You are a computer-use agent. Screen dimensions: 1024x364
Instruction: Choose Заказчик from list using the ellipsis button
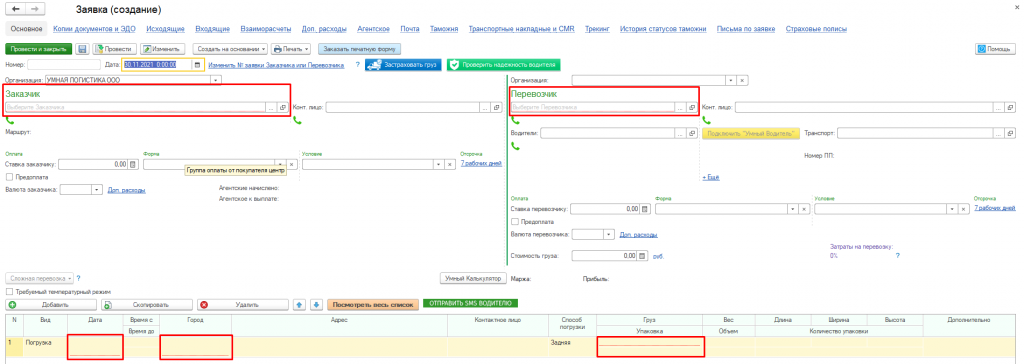(x=272, y=107)
